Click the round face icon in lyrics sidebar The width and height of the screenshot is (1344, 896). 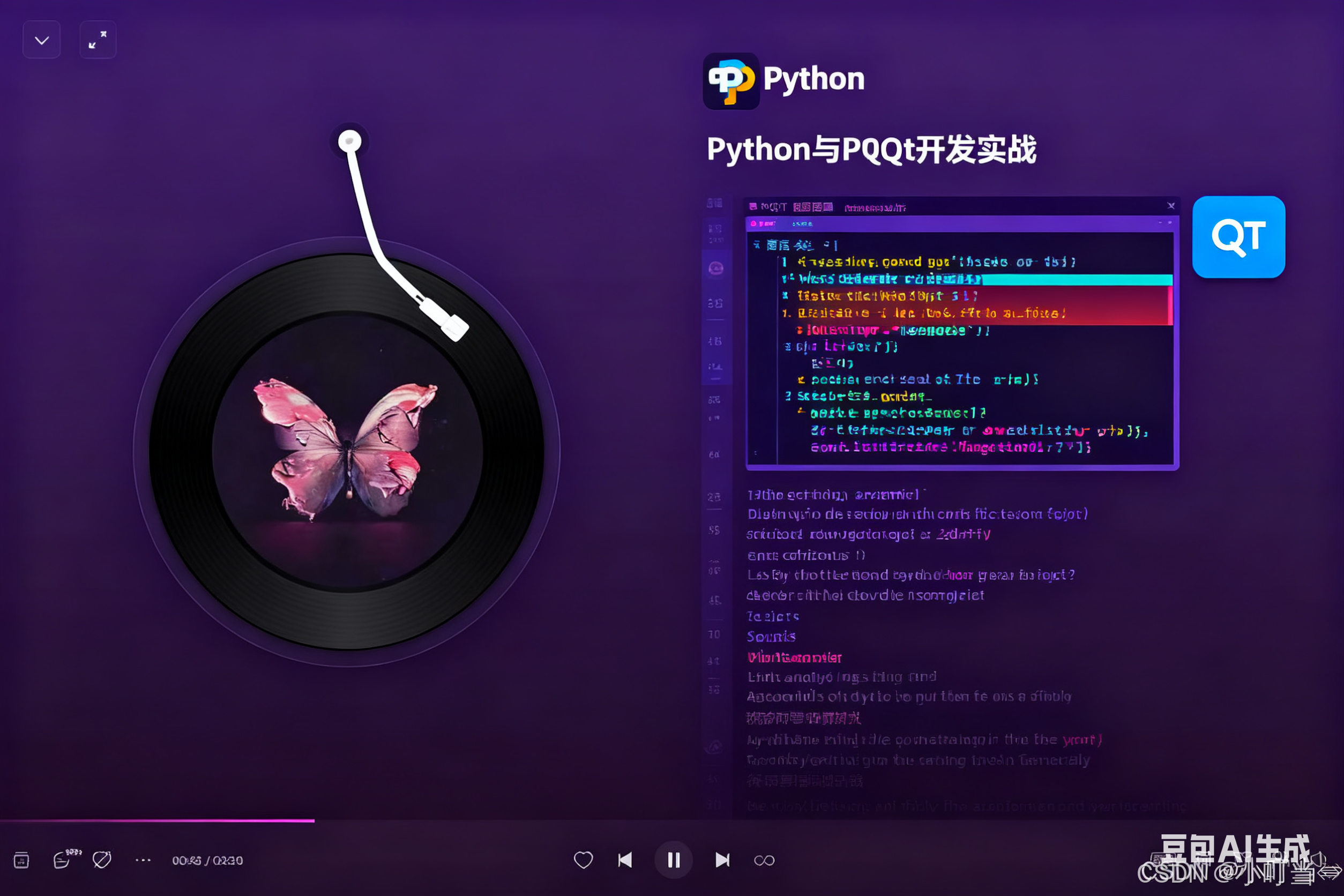715,268
